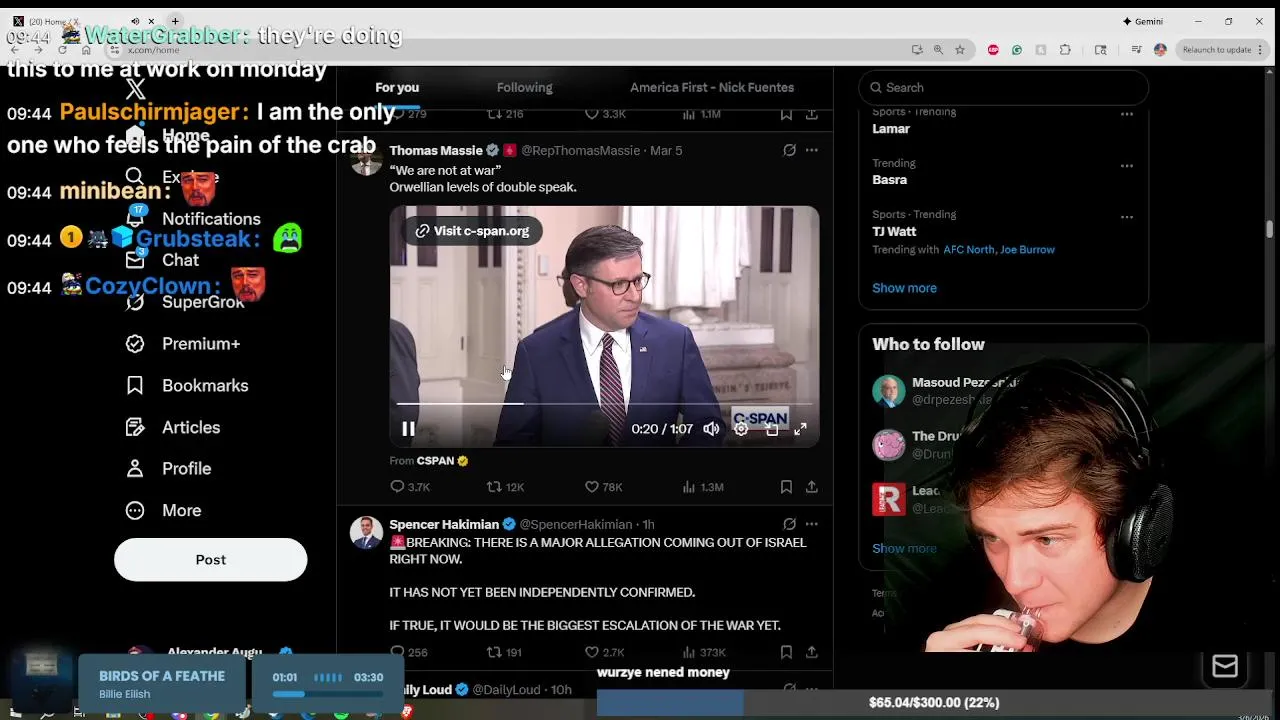Open @RepThomasMassie handle link
Screen dimensions: 1280x720
tap(580, 150)
